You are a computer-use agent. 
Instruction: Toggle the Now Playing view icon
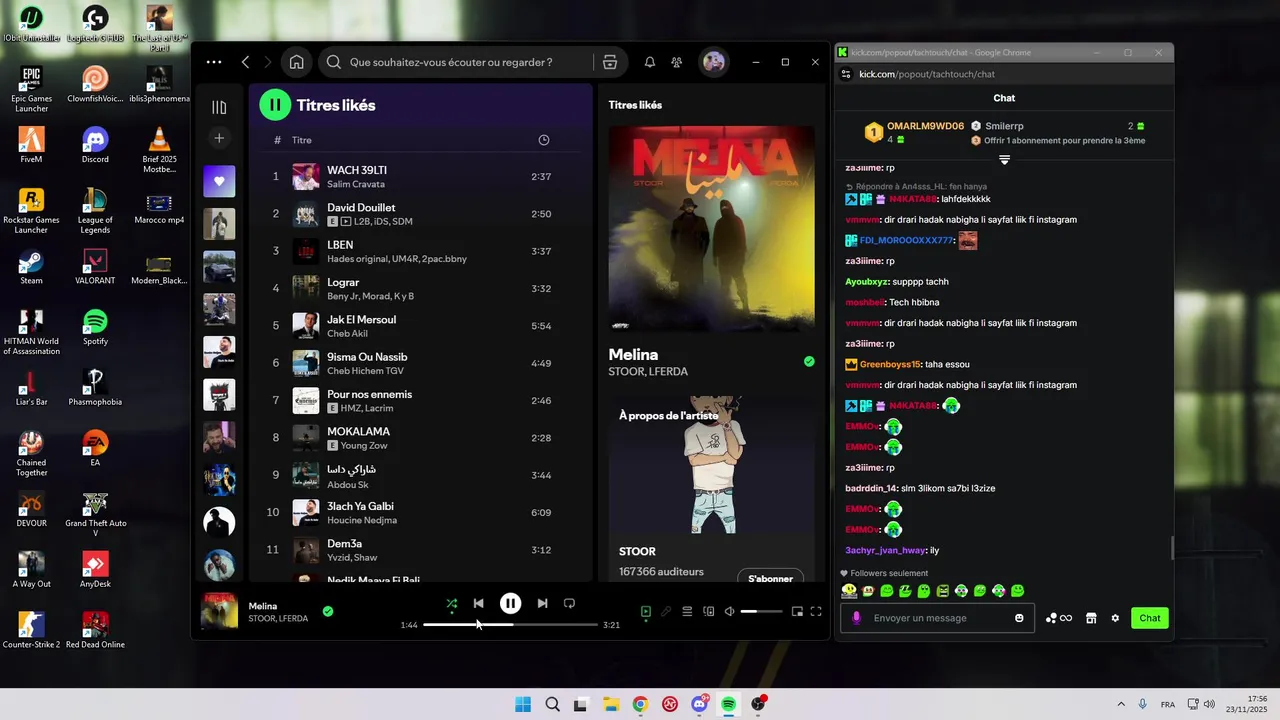point(646,611)
